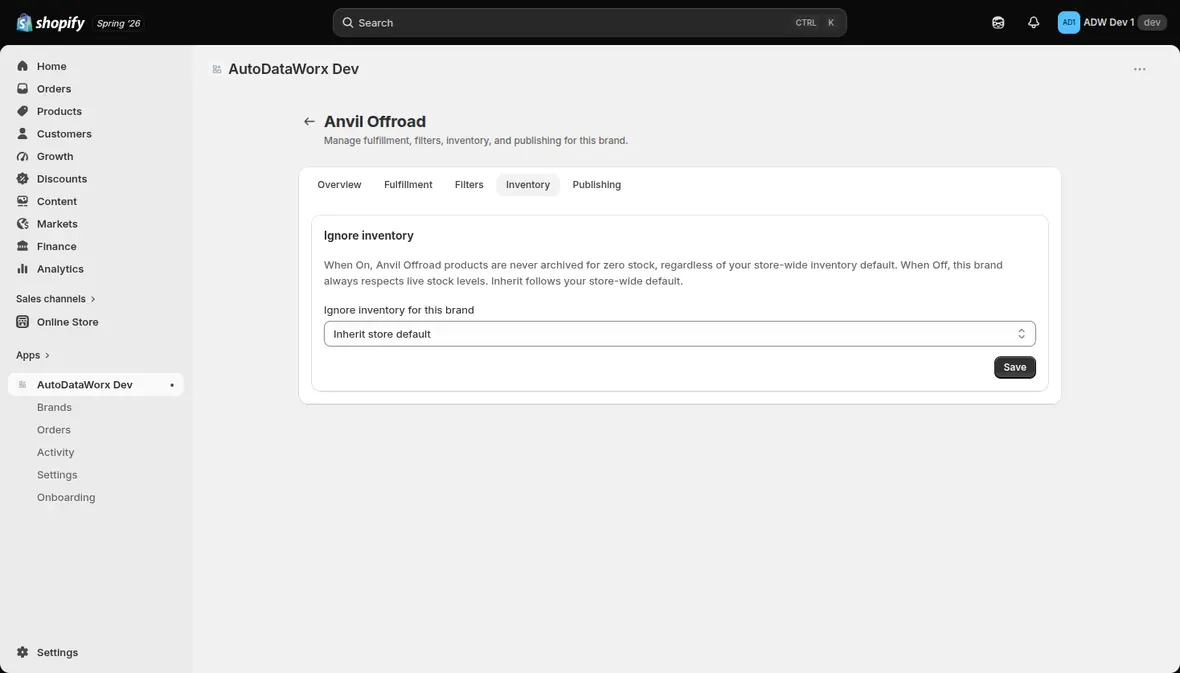Click the Anvil Offroad page title

[x=375, y=121]
